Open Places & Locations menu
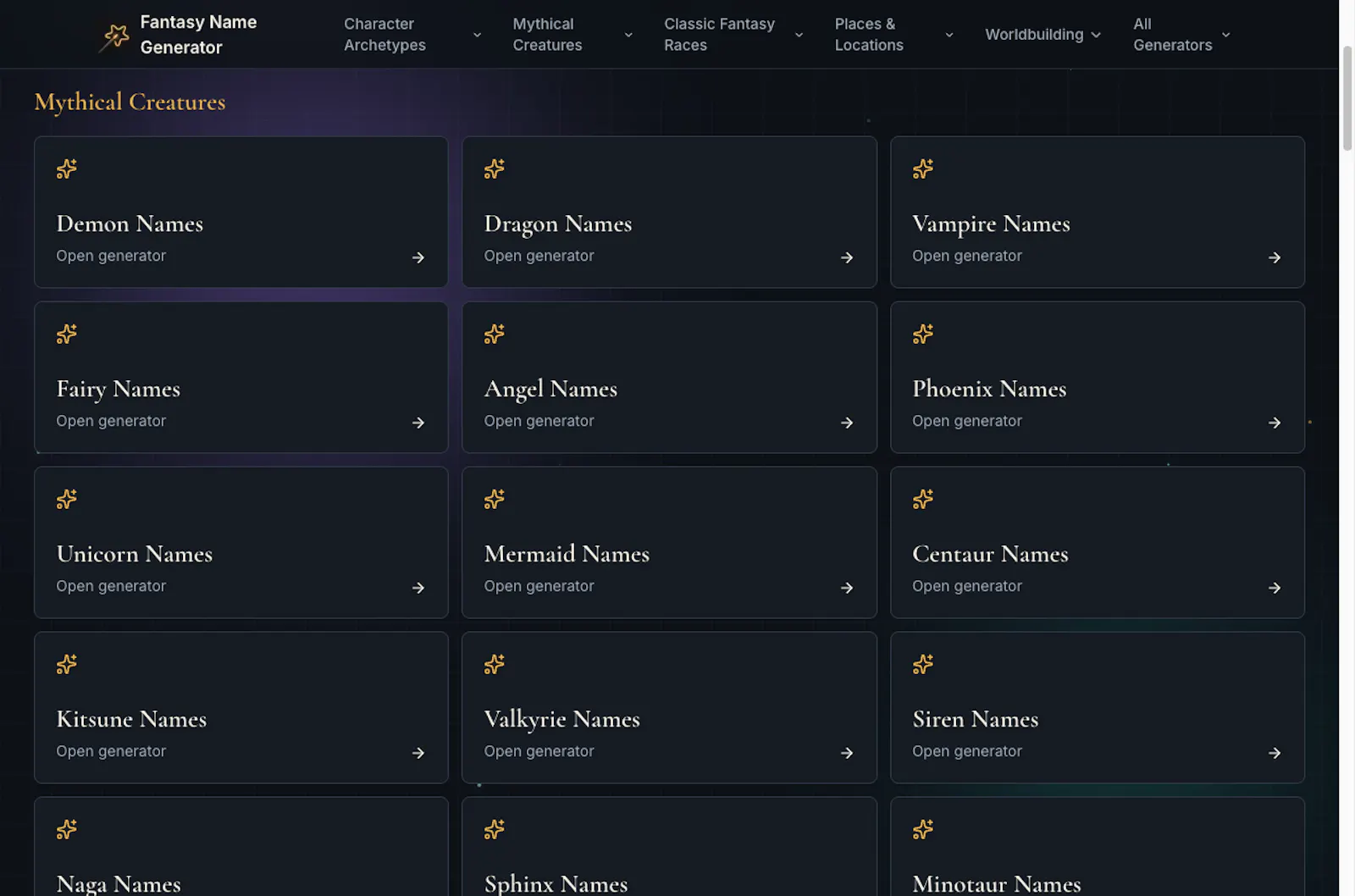Viewport: 1355px width, 896px height. click(894, 35)
